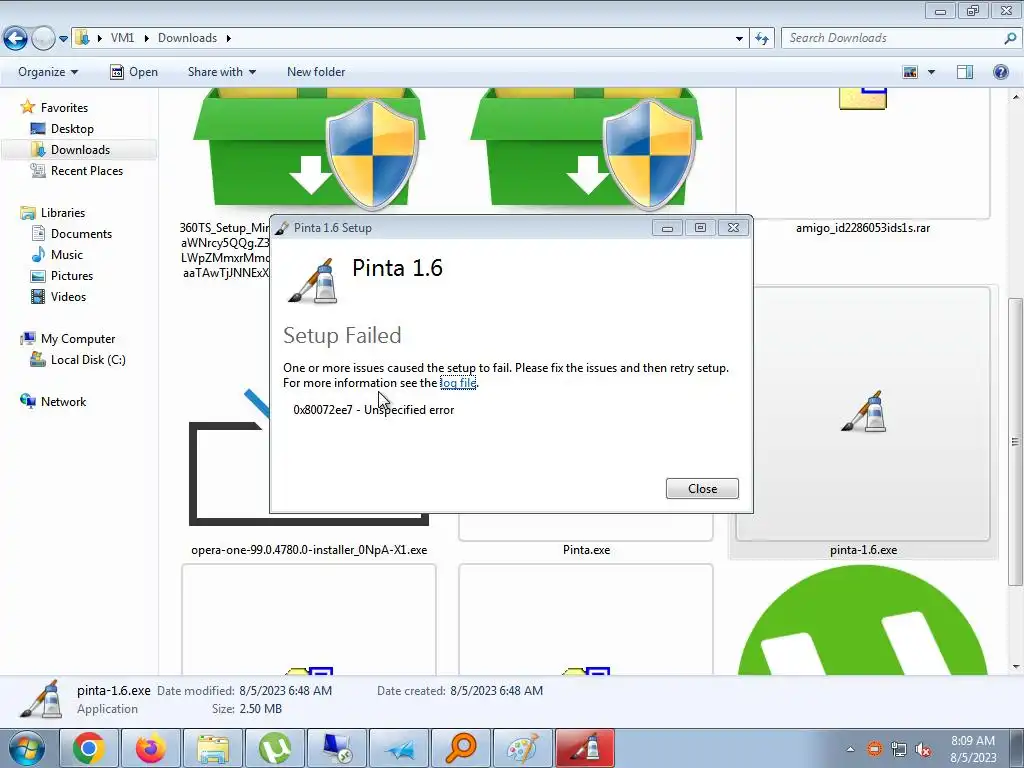
Task: Open Explorer help icon
Action: coord(1000,72)
